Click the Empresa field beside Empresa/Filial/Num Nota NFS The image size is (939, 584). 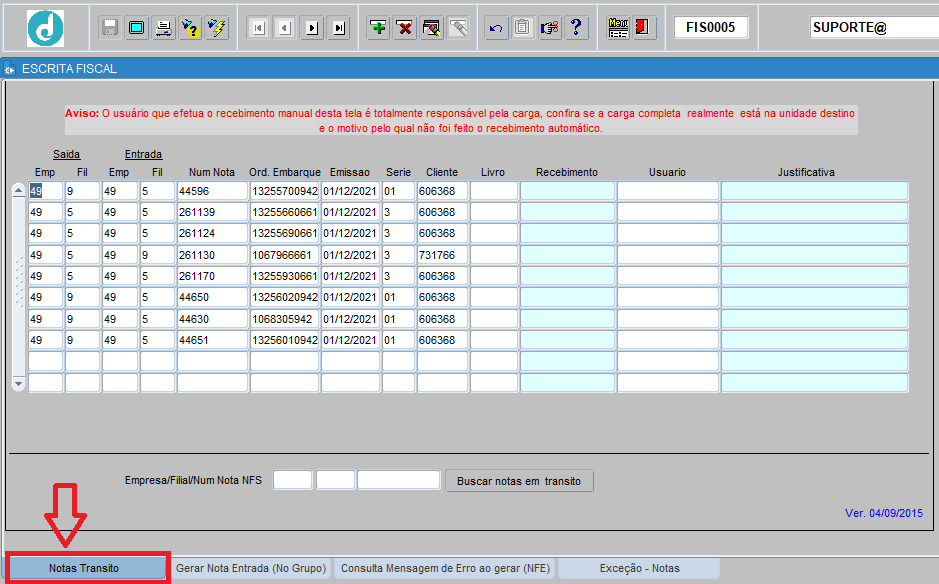(292, 480)
